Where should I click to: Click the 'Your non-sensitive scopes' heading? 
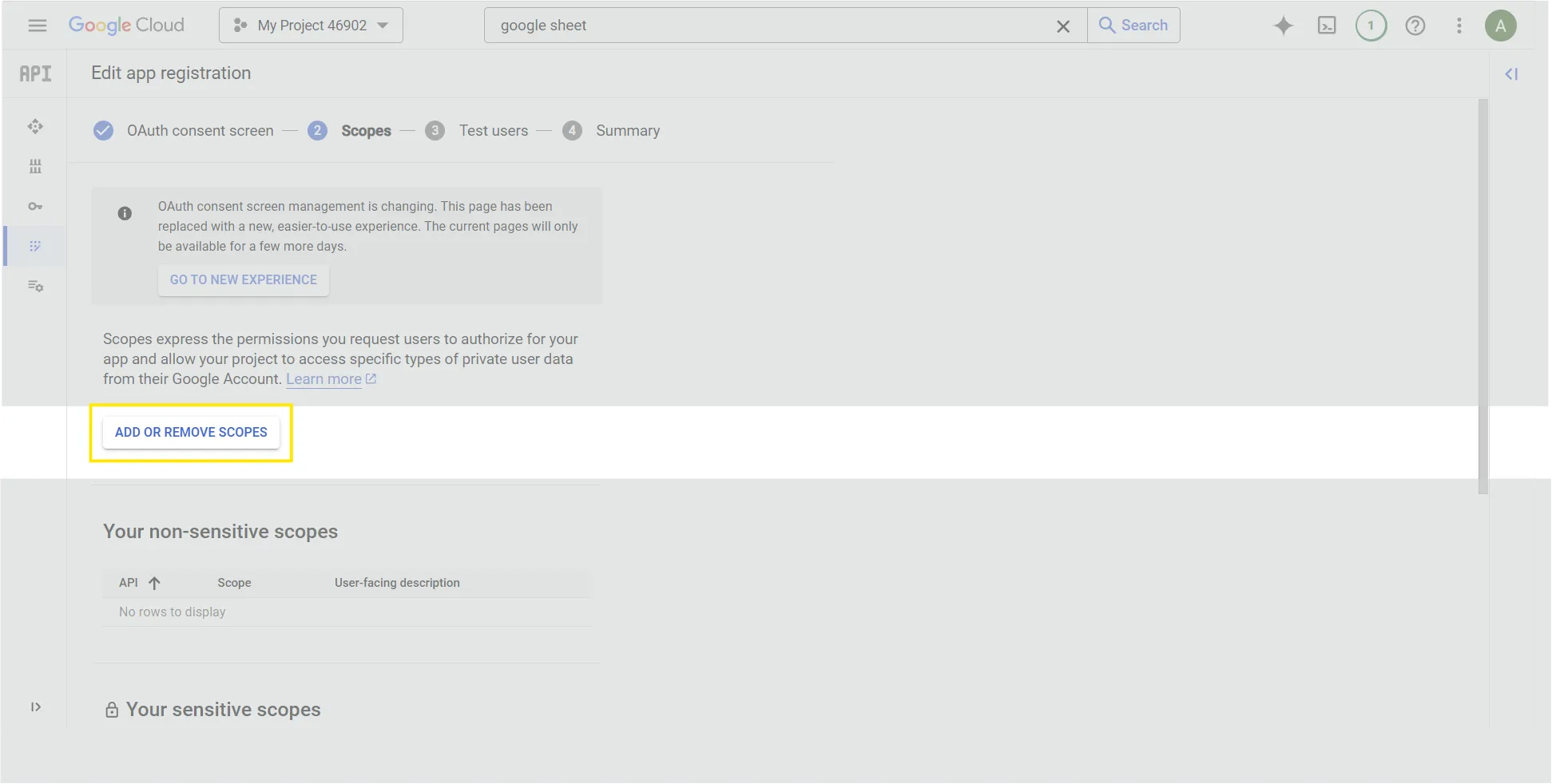click(220, 532)
